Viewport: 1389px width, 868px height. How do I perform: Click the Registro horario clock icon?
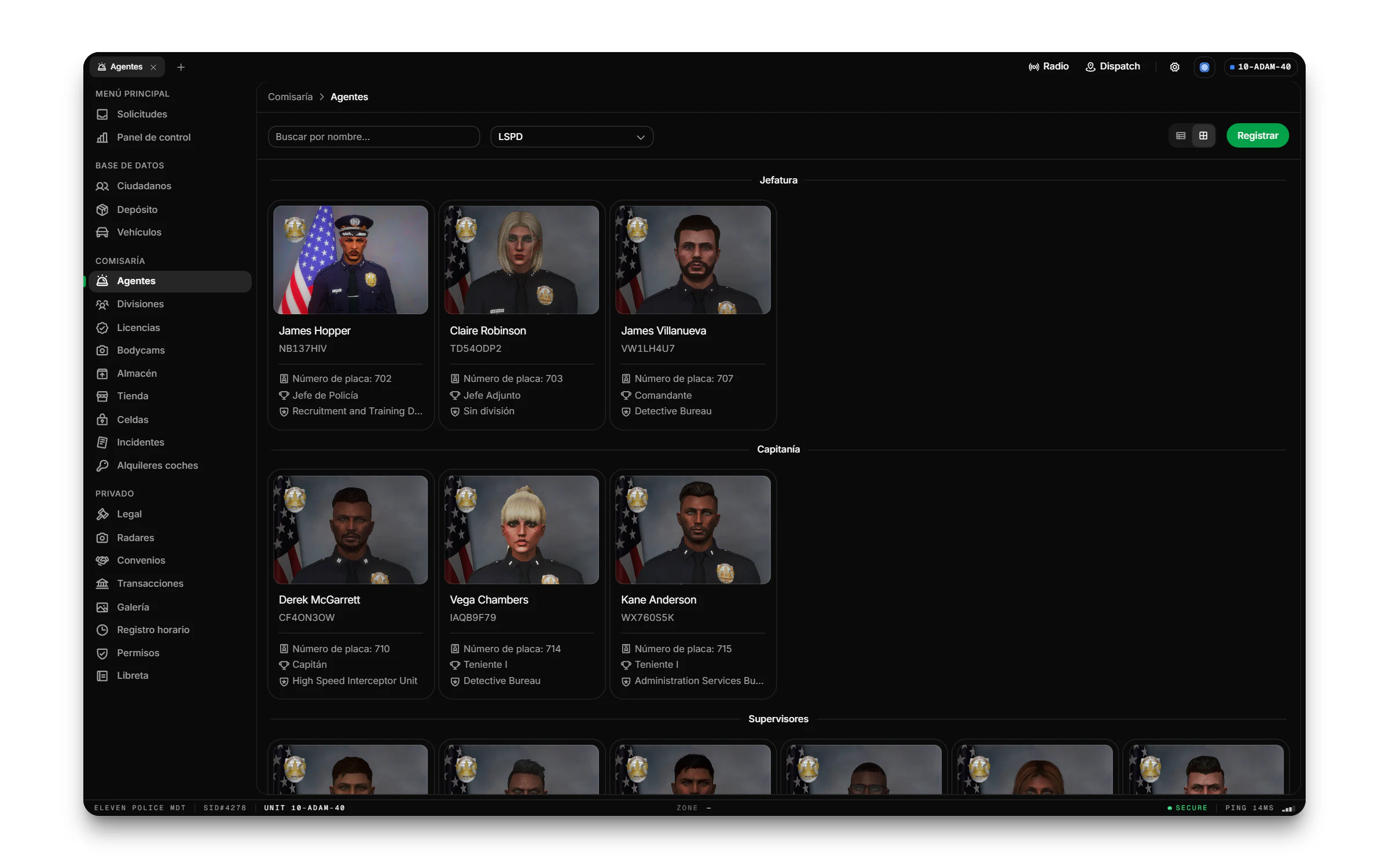102,630
